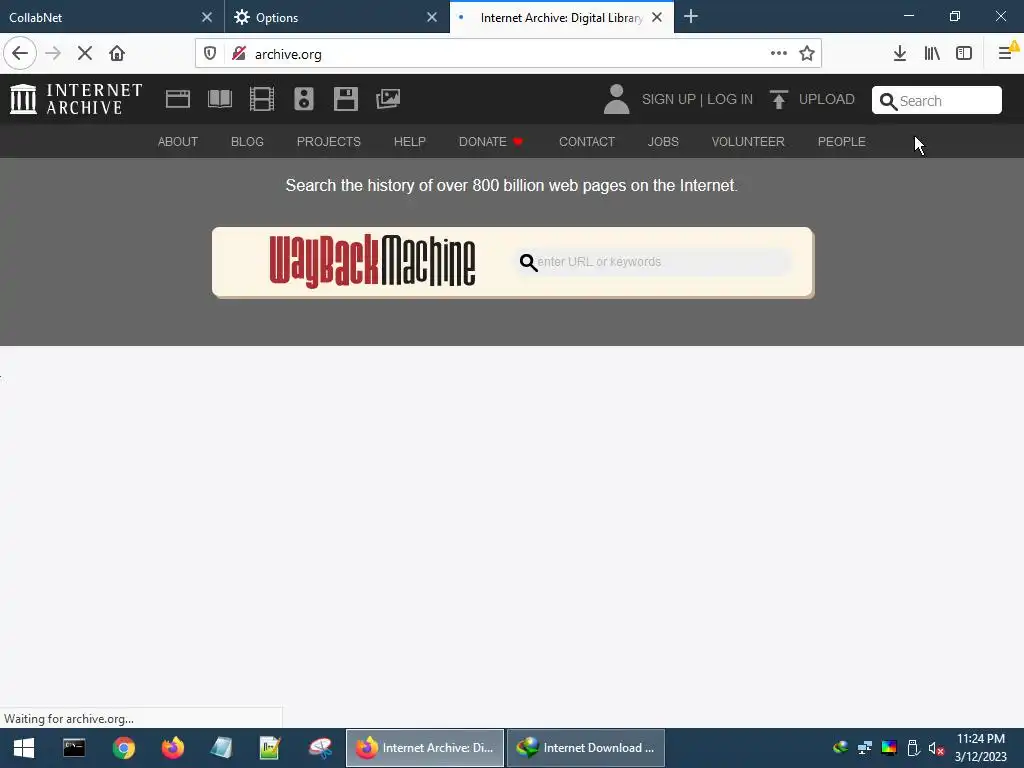Open the Firefox hamburger menu
The image size is (1024, 768).
[1005, 54]
